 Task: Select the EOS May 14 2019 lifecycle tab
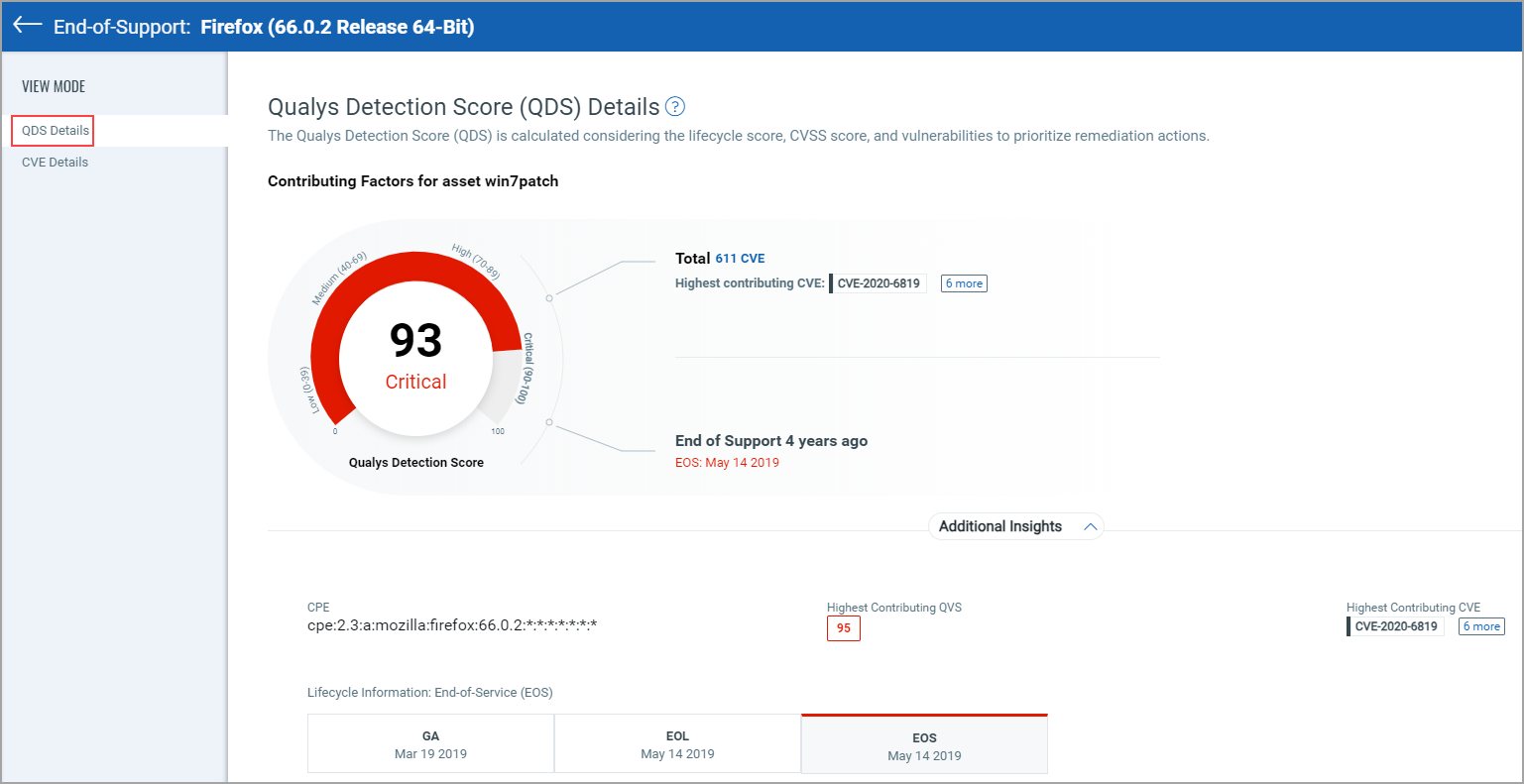tap(924, 744)
